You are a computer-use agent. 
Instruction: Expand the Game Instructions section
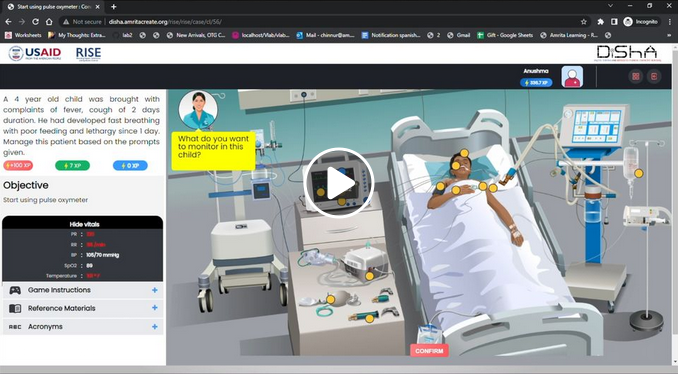83,290
